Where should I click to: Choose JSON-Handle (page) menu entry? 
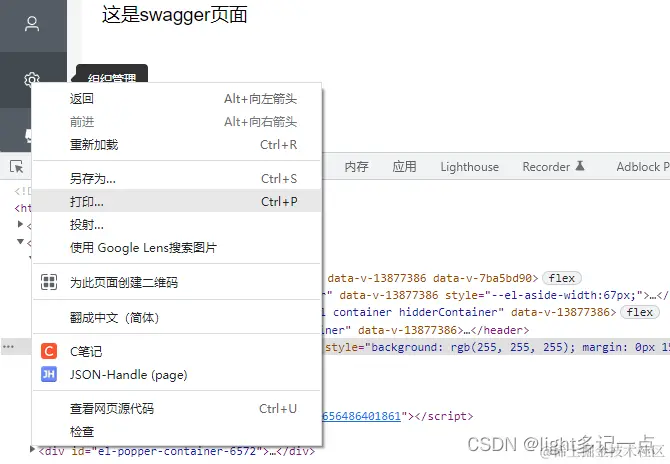click(x=177, y=375)
